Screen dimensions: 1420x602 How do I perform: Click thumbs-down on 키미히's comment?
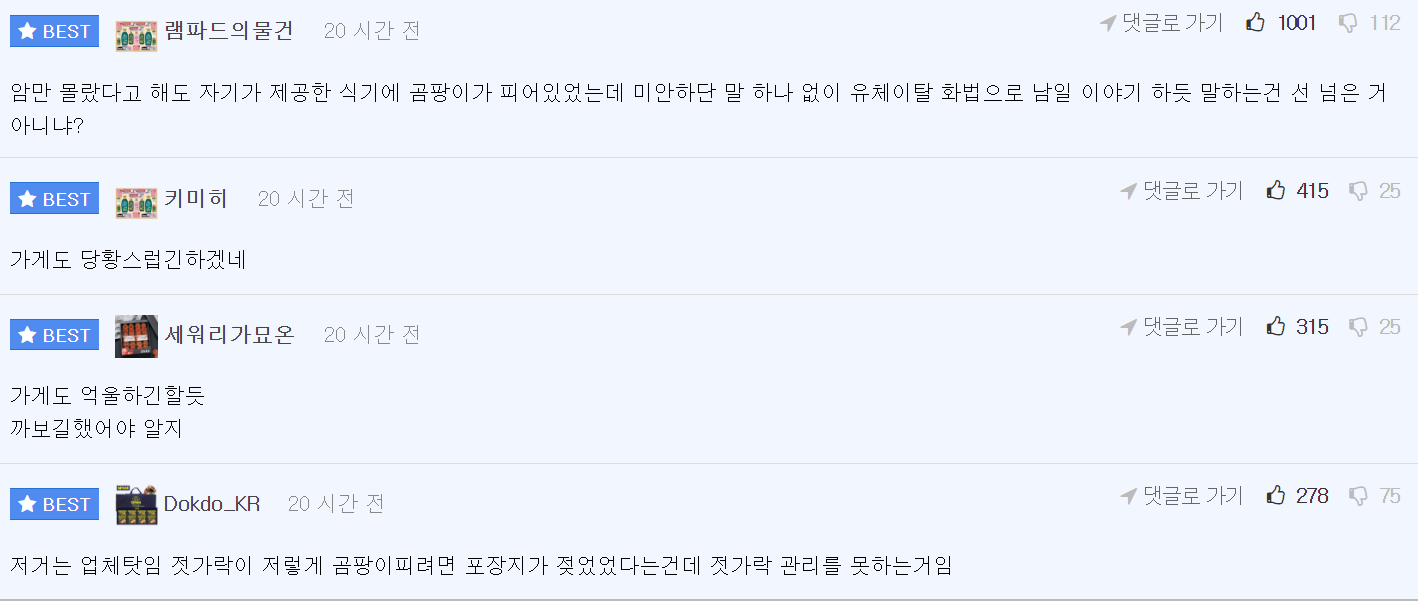1358,190
